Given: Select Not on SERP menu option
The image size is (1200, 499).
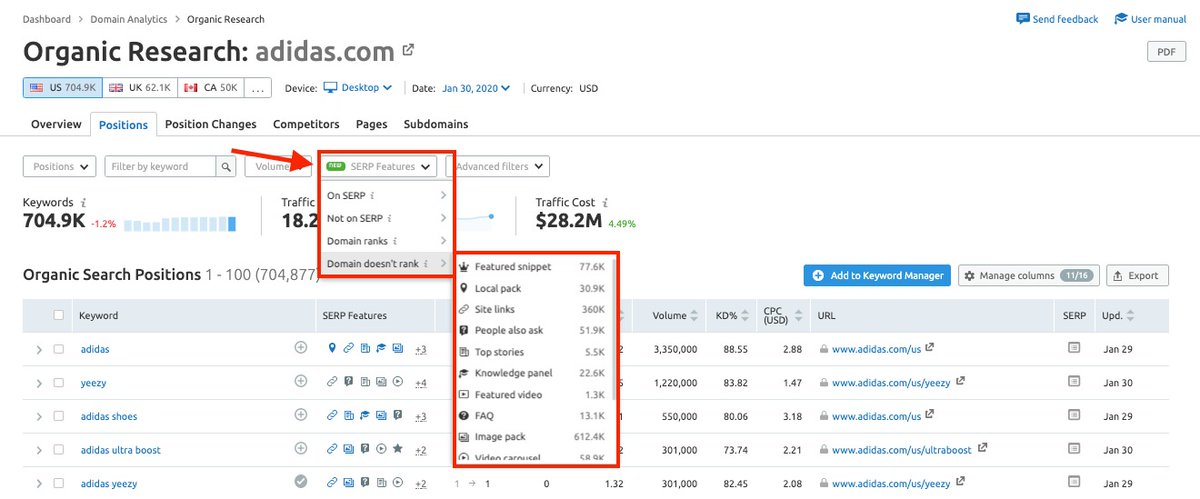Looking at the screenshot, I should [386, 218].
